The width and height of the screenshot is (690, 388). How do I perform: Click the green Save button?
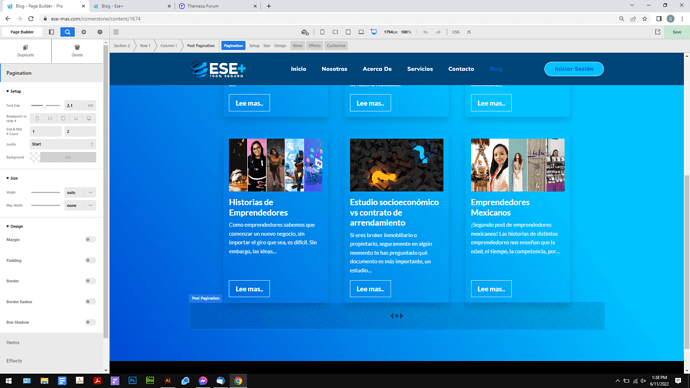pyautogui.click(x=677, y=32)
